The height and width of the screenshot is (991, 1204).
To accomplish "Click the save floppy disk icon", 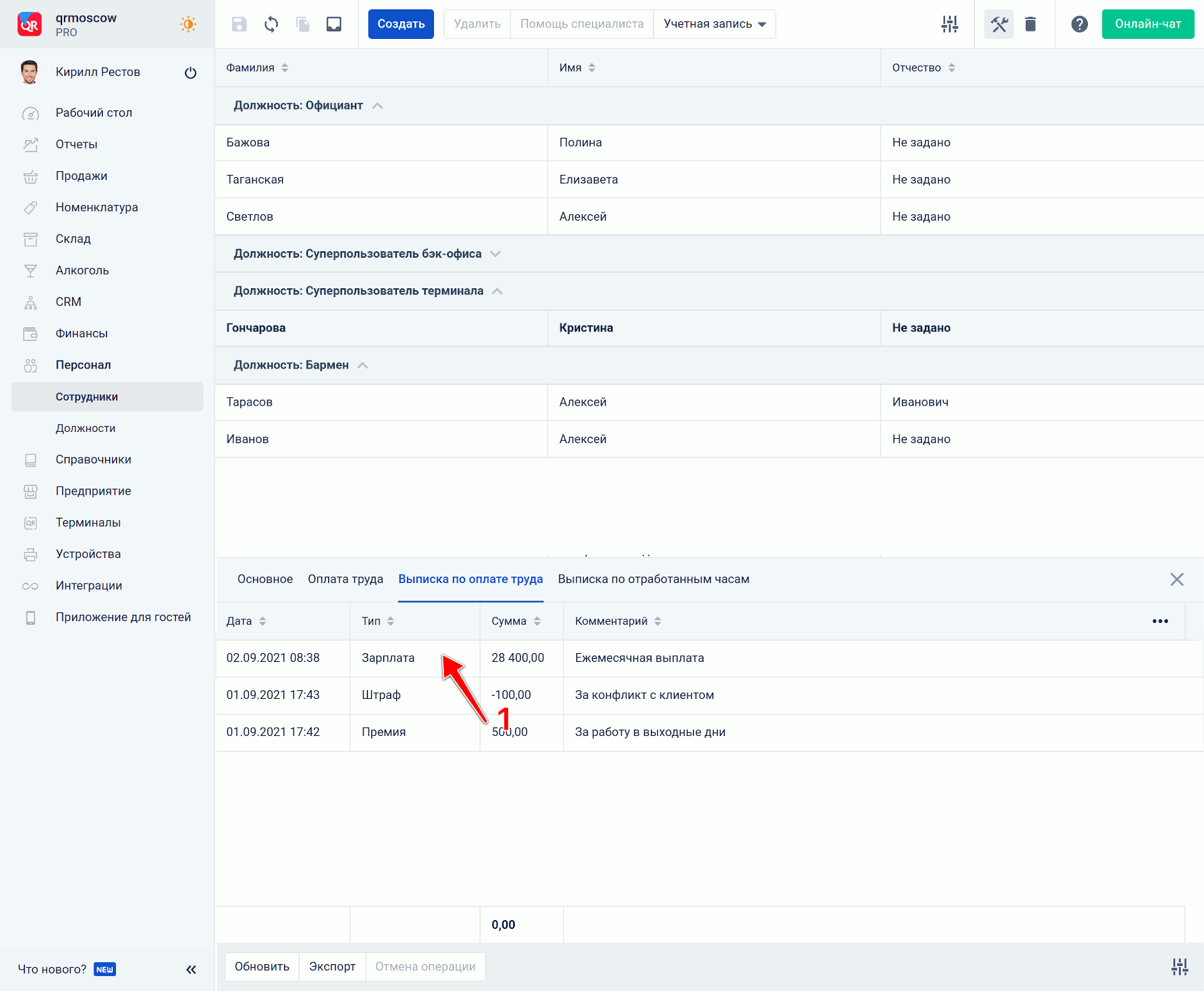I will tap(239, 24).
